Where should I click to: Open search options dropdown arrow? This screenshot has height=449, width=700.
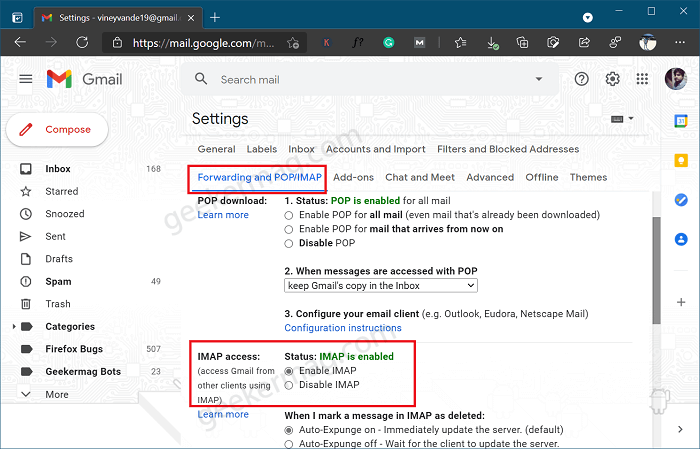click(x=539, y=79)
